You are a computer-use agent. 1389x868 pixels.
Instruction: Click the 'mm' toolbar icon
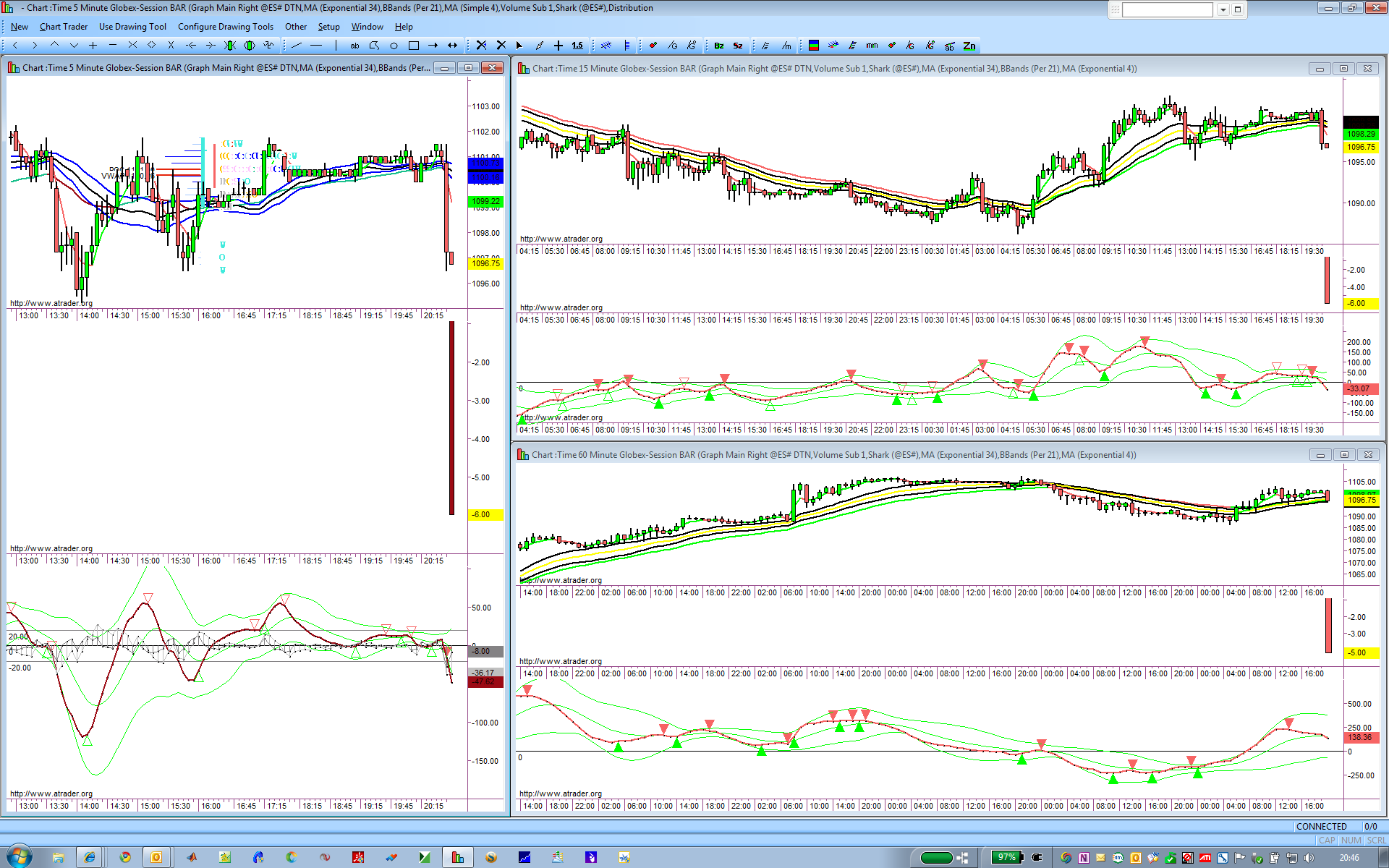pos(872,46)
